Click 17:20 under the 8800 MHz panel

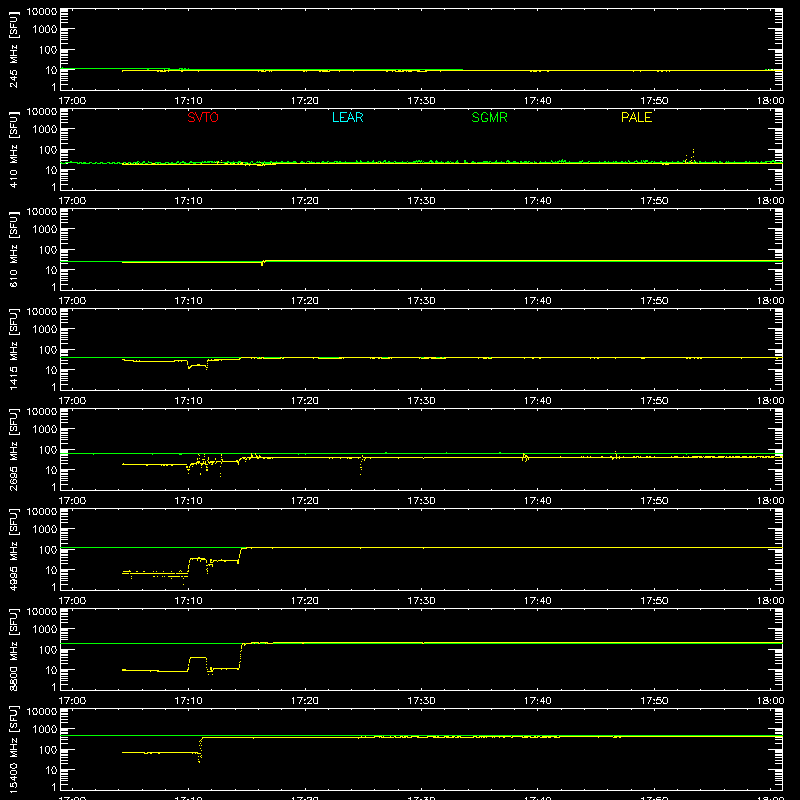pyautogui.click(x=305, y=701)
